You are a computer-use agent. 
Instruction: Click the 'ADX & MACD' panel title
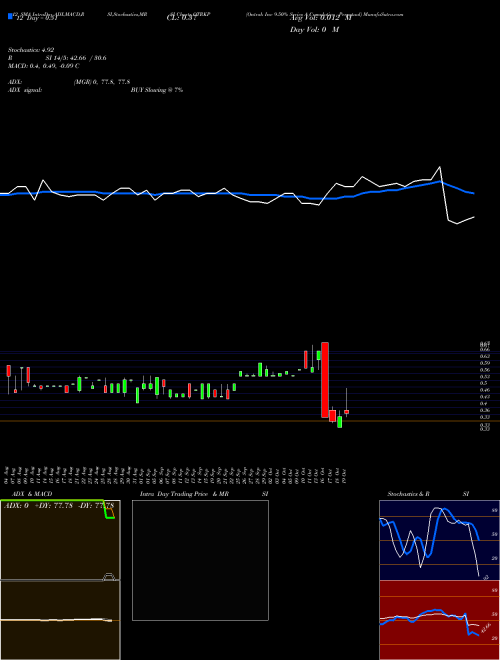point(32,494)
